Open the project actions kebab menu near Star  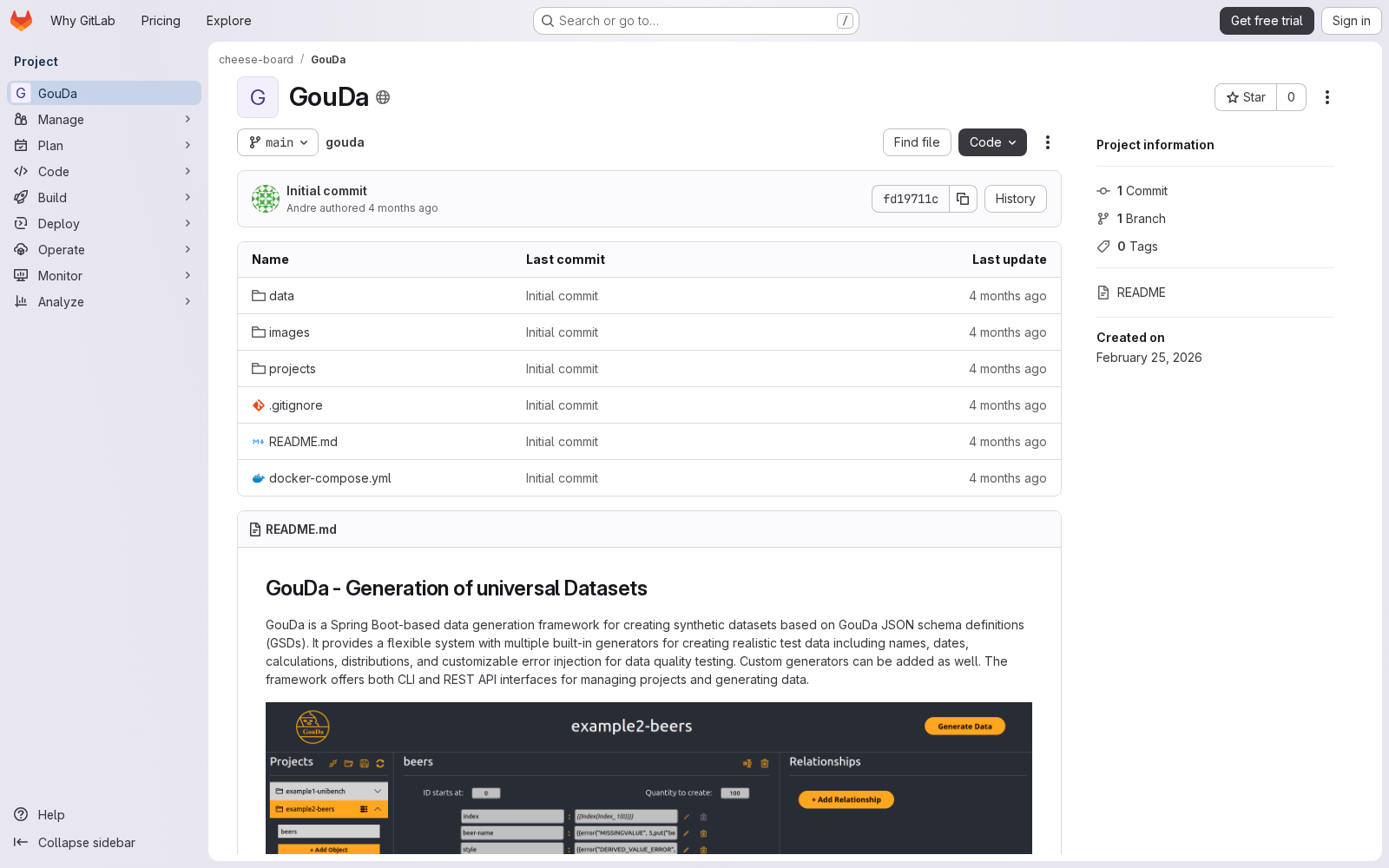pyautogui.click(x=1326, y=97)
